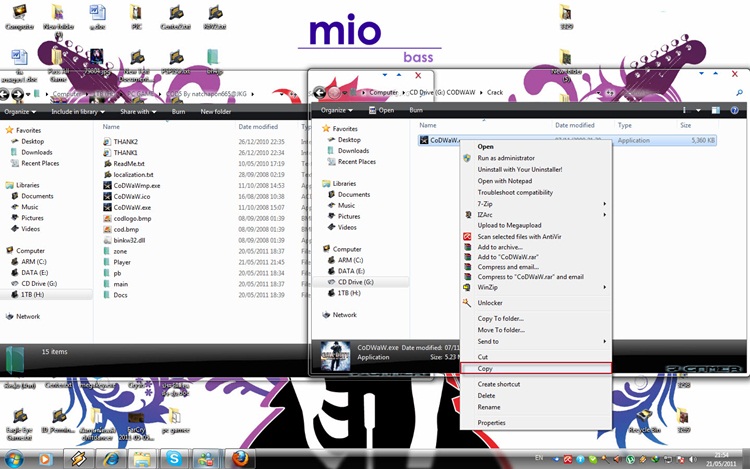The image size is (750, 469).
Task: Choose Rename in the context menu
Action: [x=536, y=407]
